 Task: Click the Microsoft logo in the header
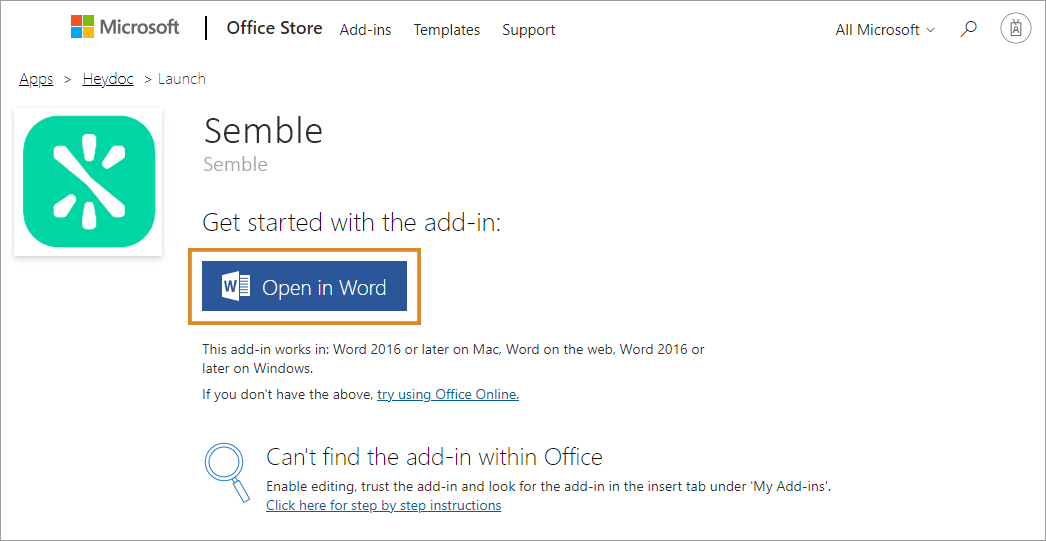(125, 27)
